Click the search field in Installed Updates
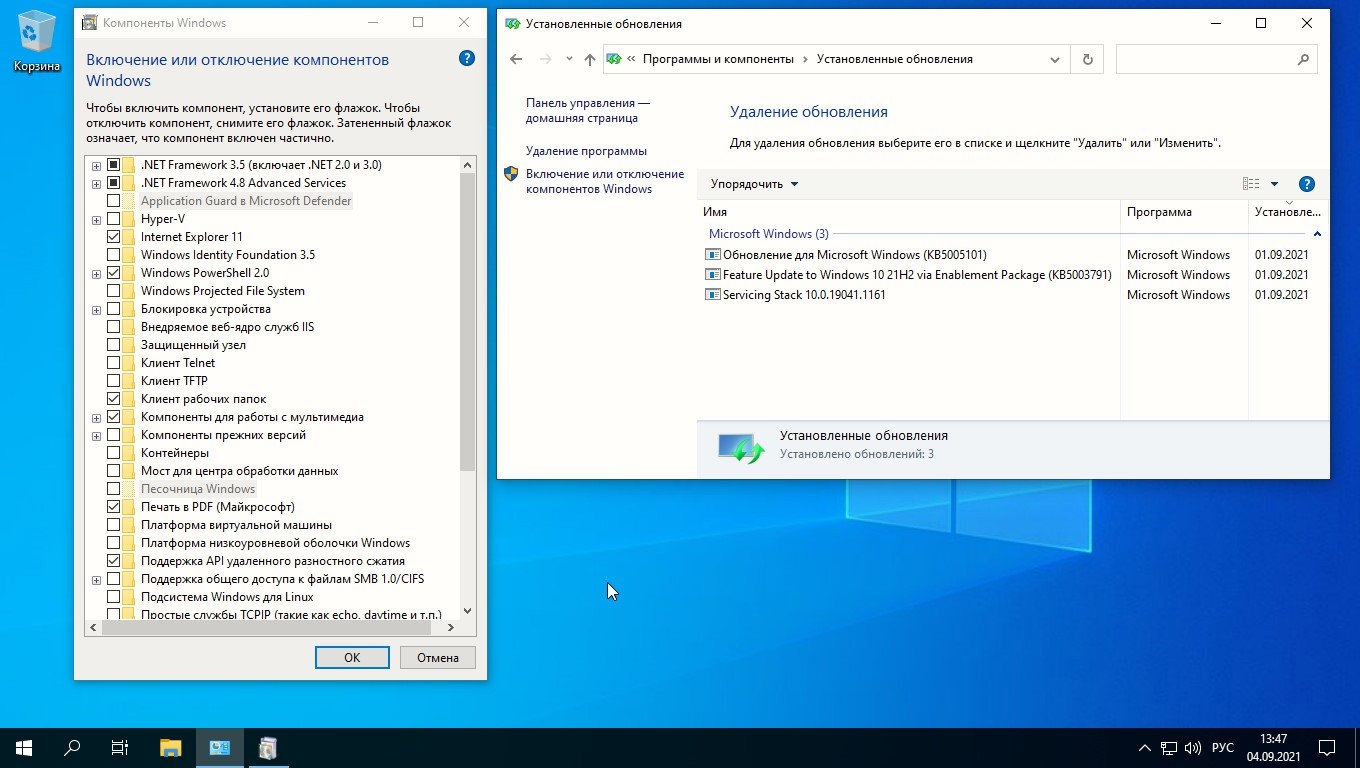This screenshot has width=1360, height=768. (1205, 59)
